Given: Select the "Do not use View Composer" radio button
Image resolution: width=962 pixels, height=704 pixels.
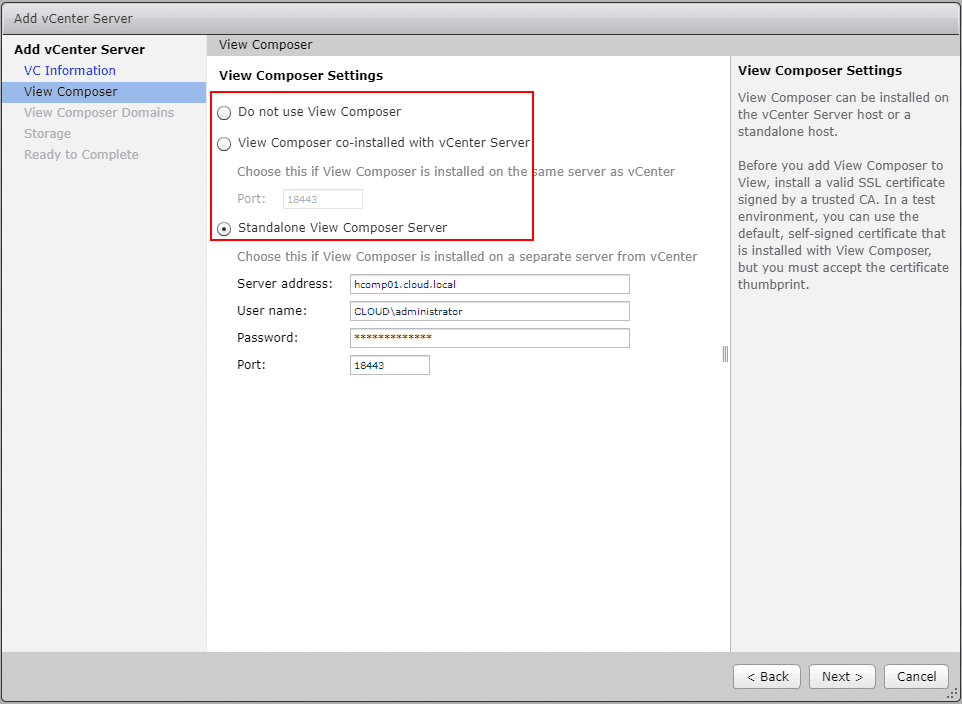Looking at the screenshot, I should (x=223, y=112).
